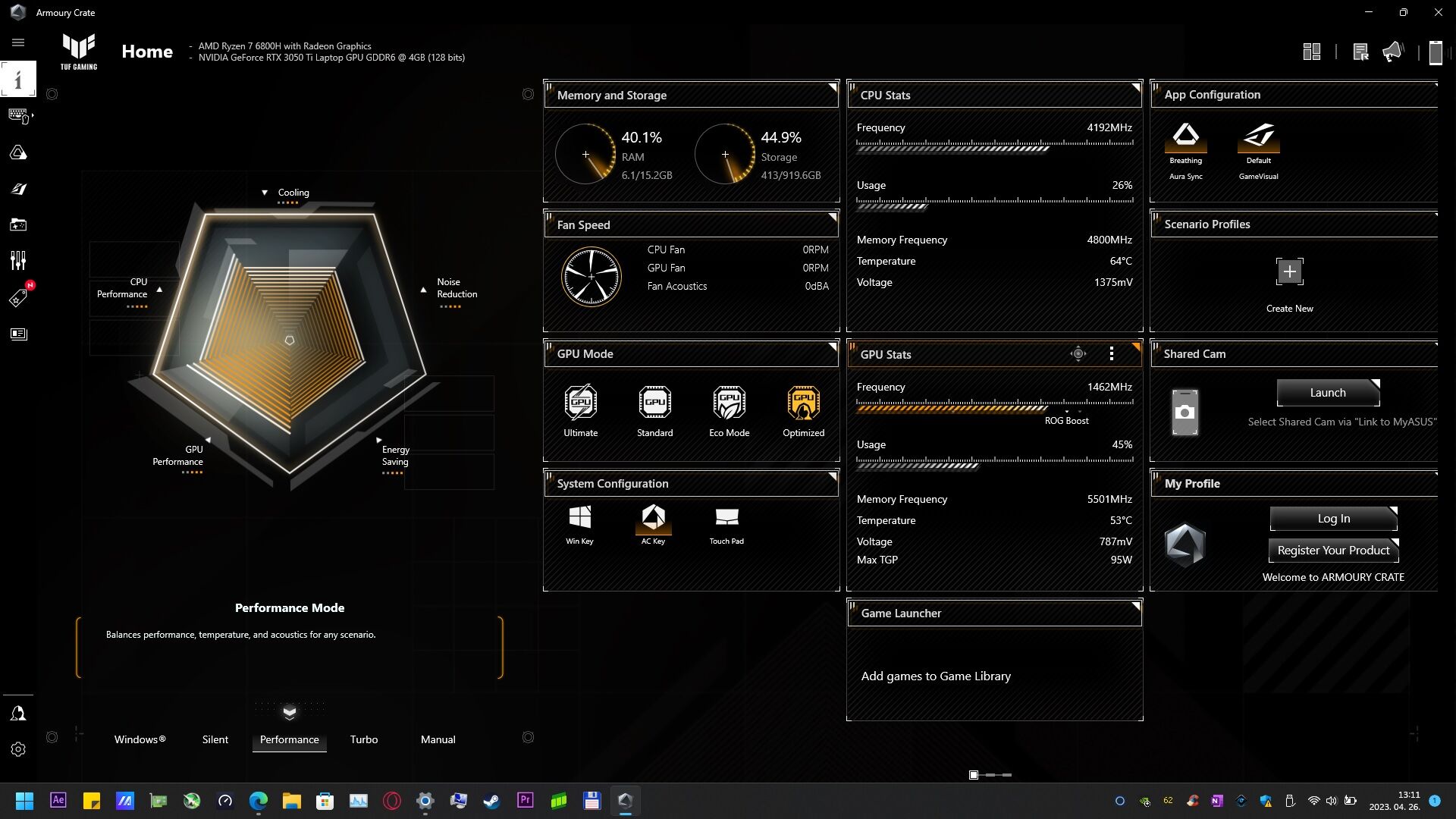Screen dimensions: 1456x819
Task: Open the News icon in the sidebar
Action: click(x=18, y=334)
